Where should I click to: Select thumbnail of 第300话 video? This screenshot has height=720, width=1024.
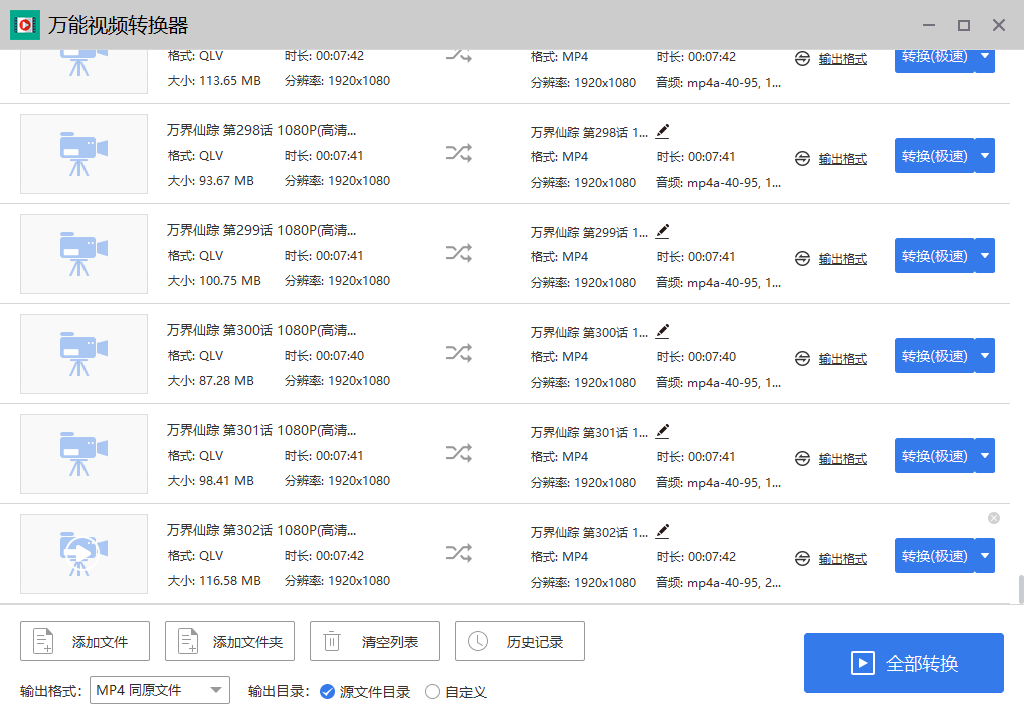click(84, 354)
